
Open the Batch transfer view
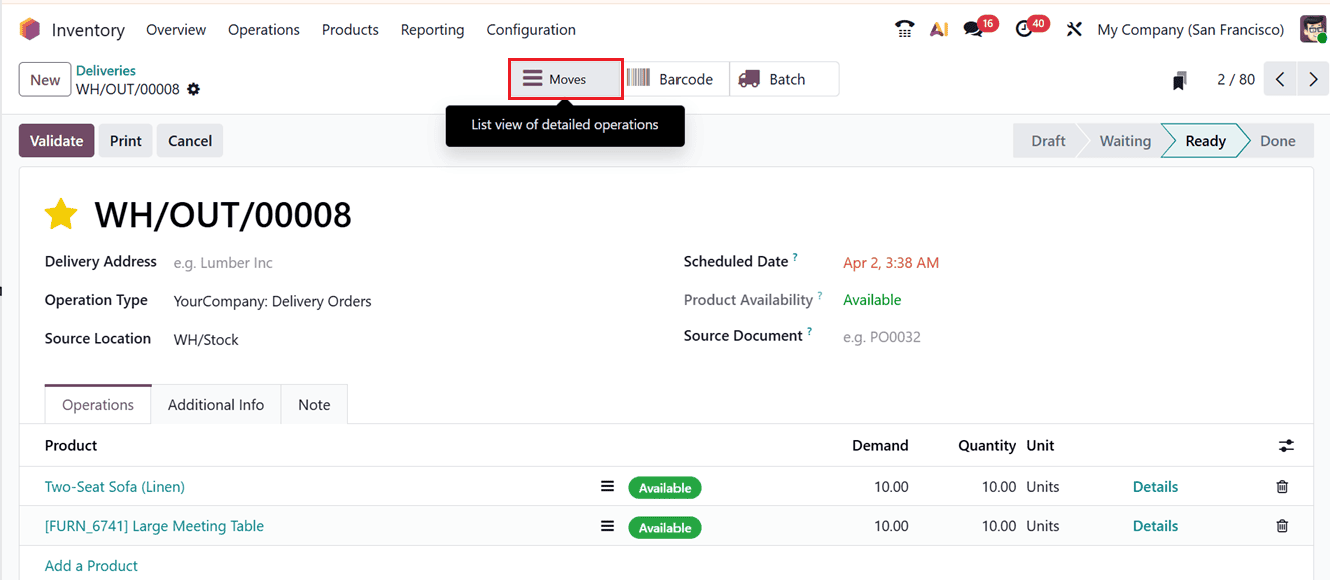[x=784, y=79]
